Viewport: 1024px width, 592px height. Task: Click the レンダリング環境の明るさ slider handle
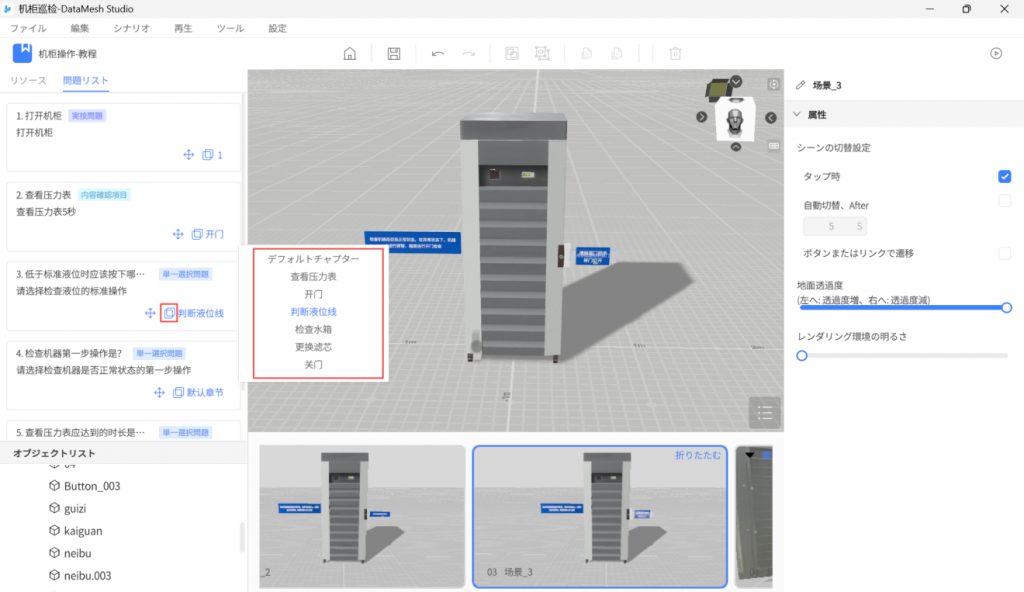(801, 355)
